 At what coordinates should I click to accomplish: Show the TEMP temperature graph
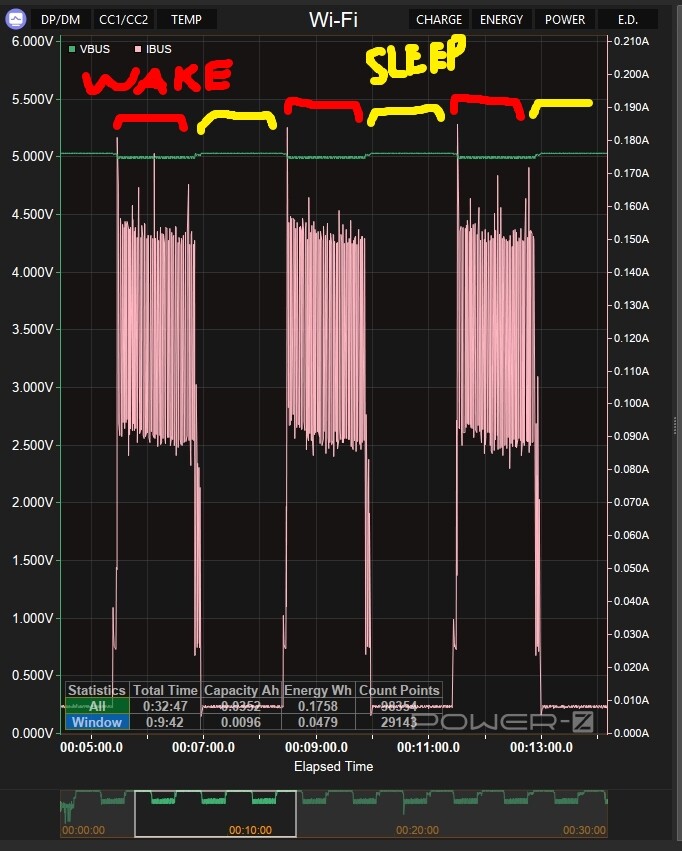coord(186,19)
